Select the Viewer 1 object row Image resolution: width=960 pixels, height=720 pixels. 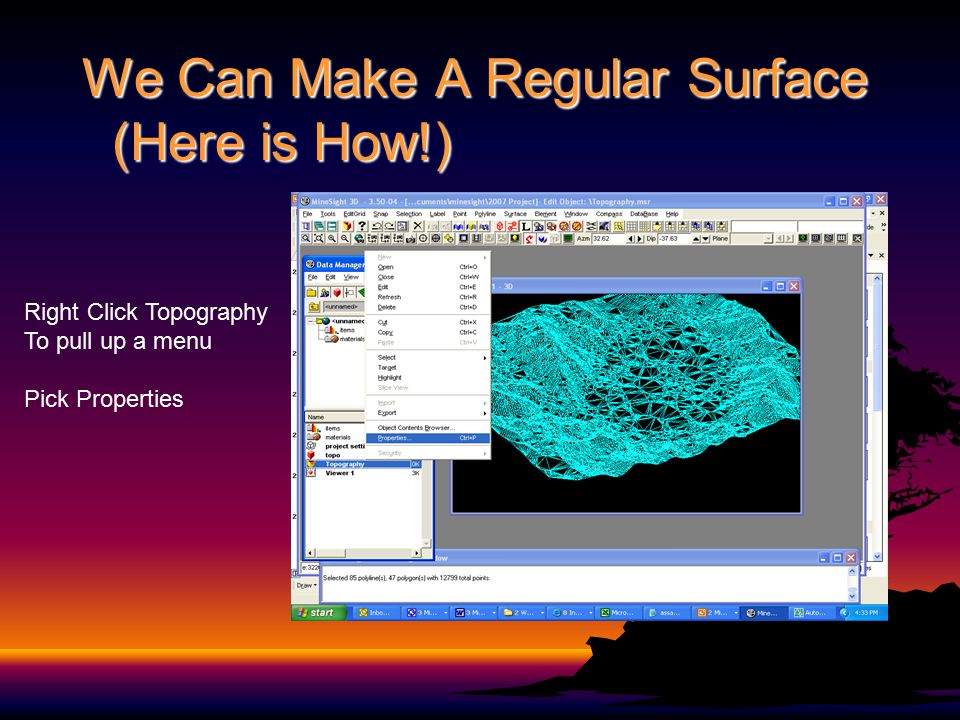pos(364,473)
